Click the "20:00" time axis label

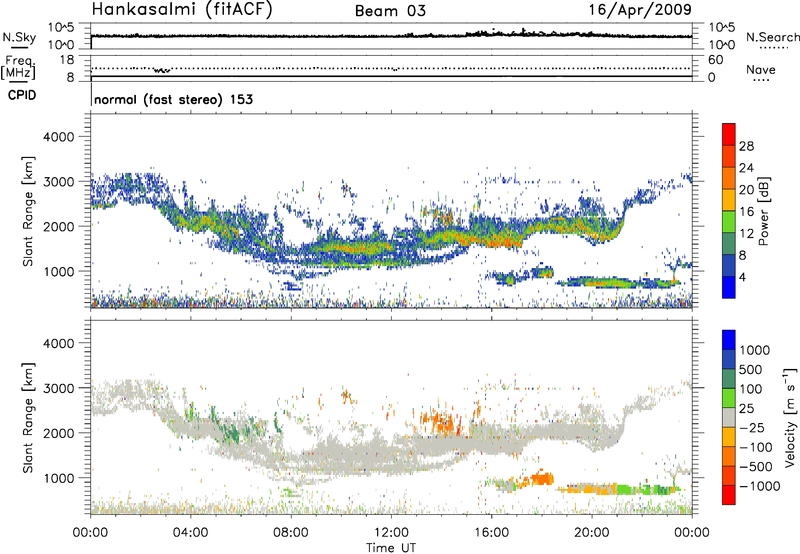coord(592,533)
